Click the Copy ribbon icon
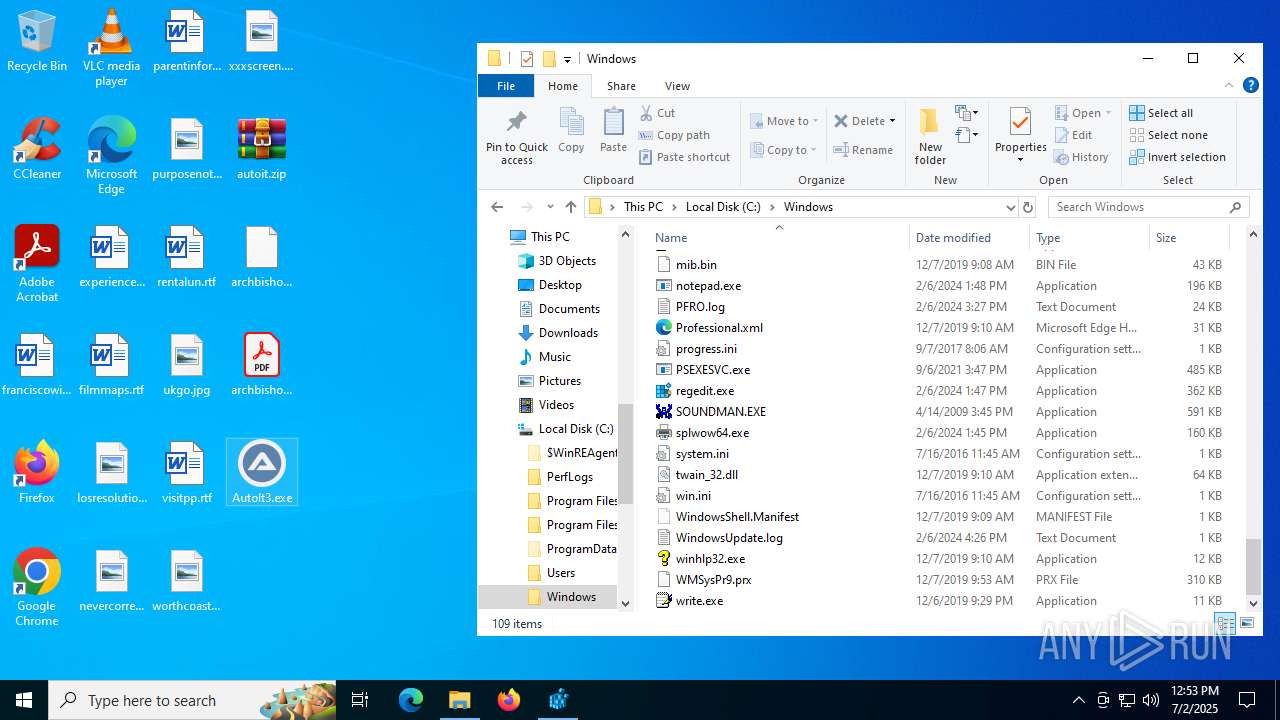 571,122
